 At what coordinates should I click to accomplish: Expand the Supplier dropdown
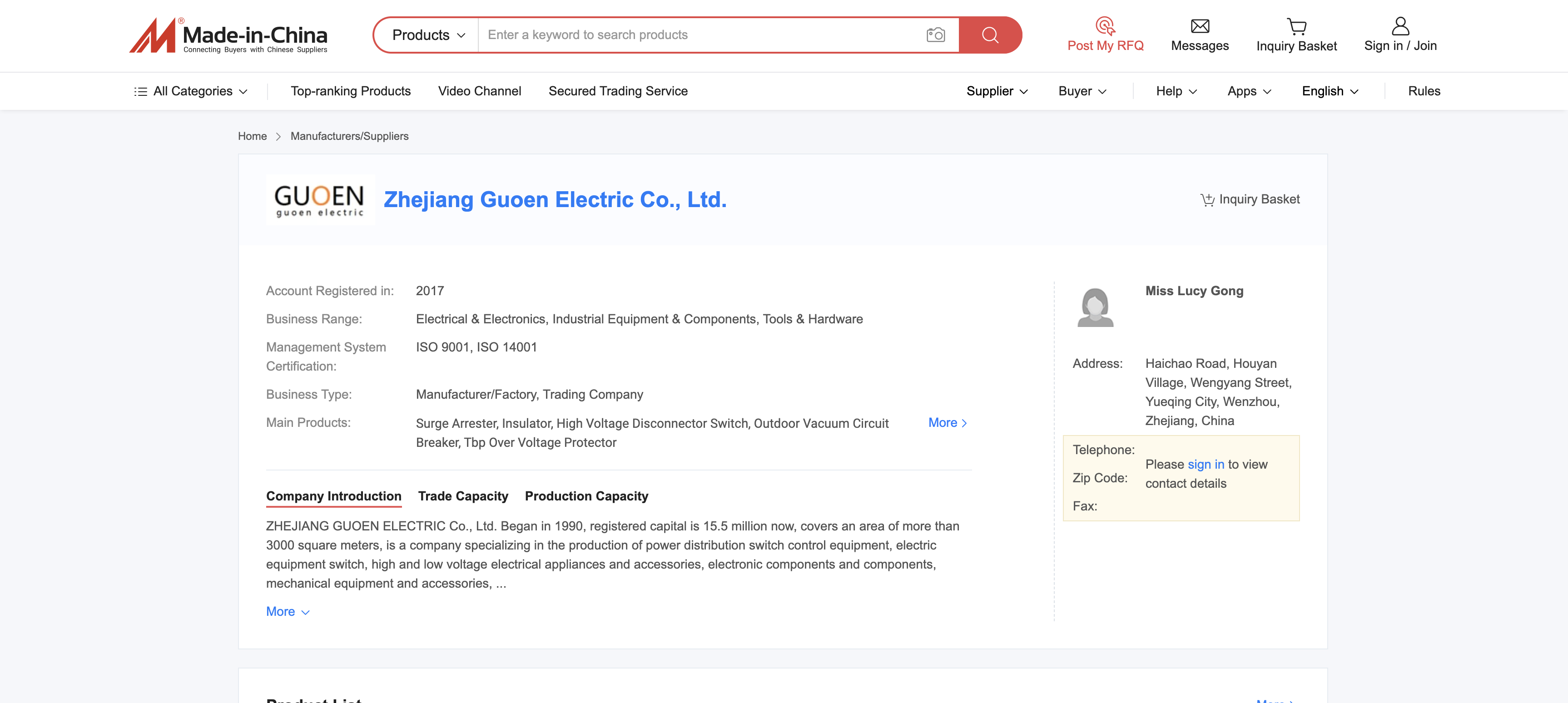997,91
